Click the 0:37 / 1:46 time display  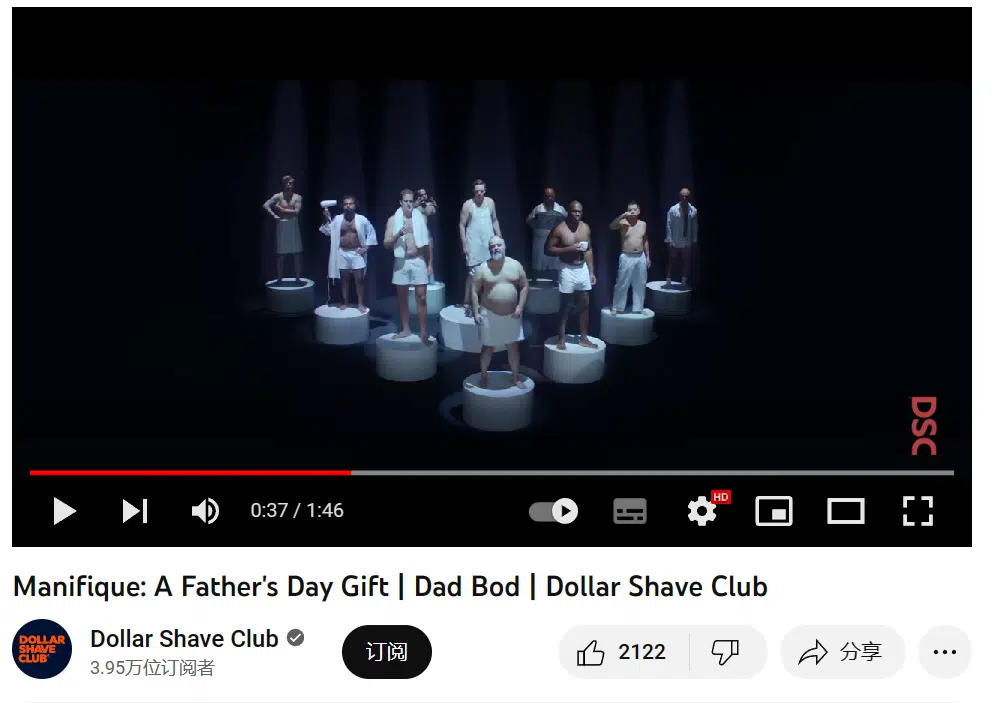297,511
